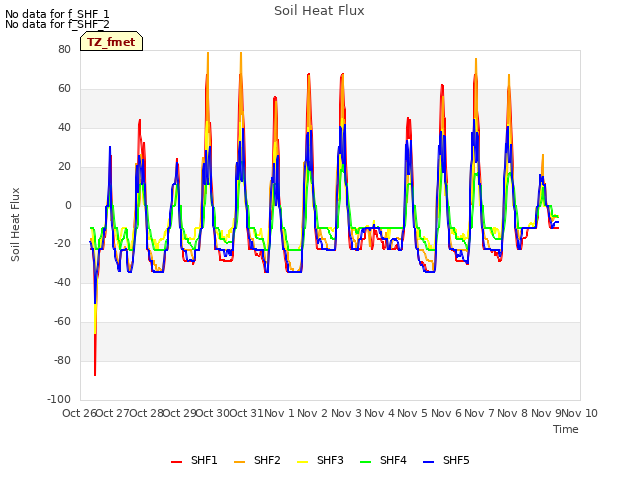The image size is (640, 480).
Task: Click the SHF4 legend entry
Action: [383, 460]
